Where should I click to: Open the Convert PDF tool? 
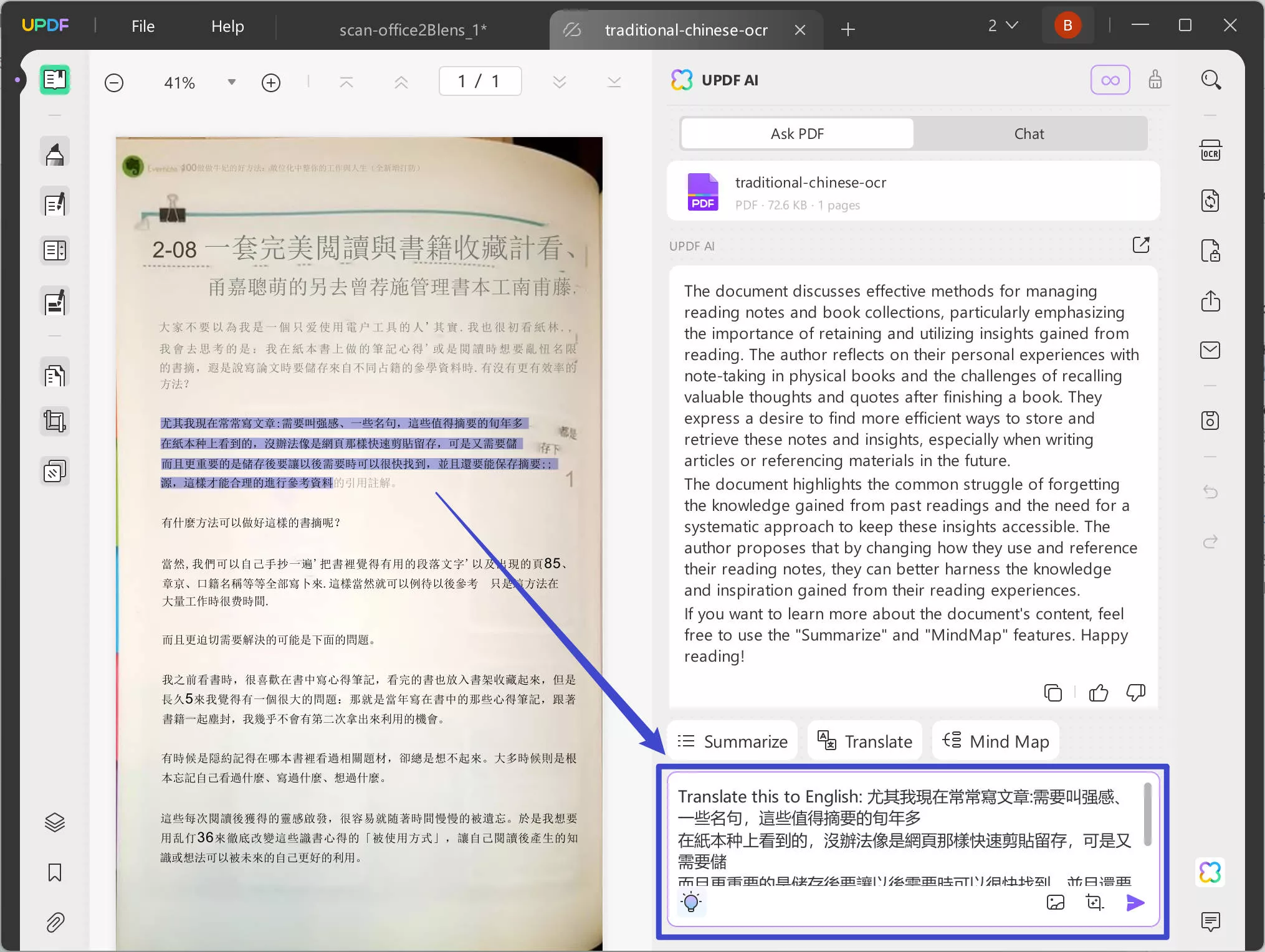click(1211, 201)
